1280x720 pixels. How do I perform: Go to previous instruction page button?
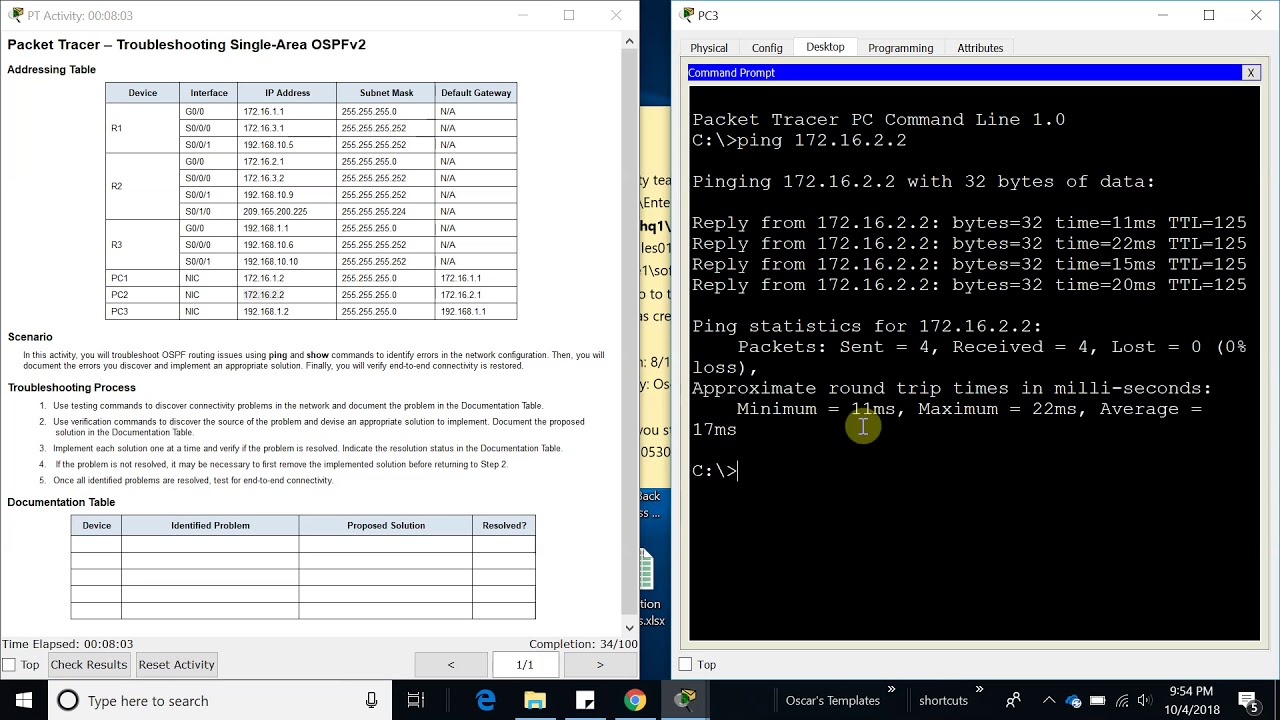pos(451,665)
